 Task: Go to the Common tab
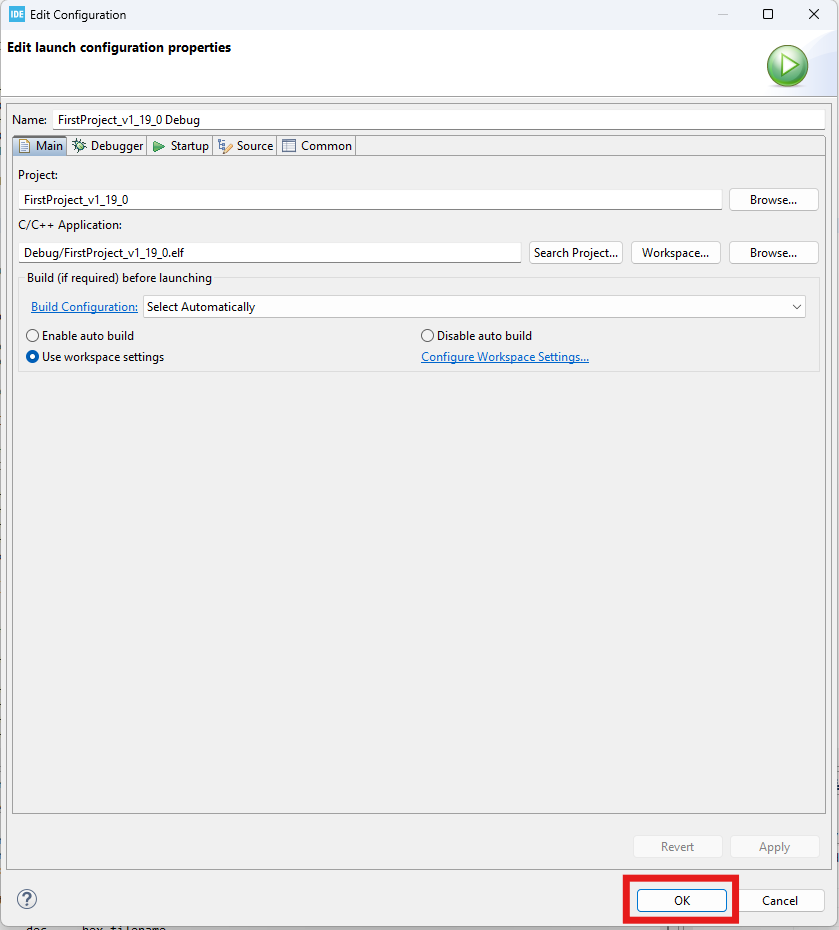[x=317, y=146]
